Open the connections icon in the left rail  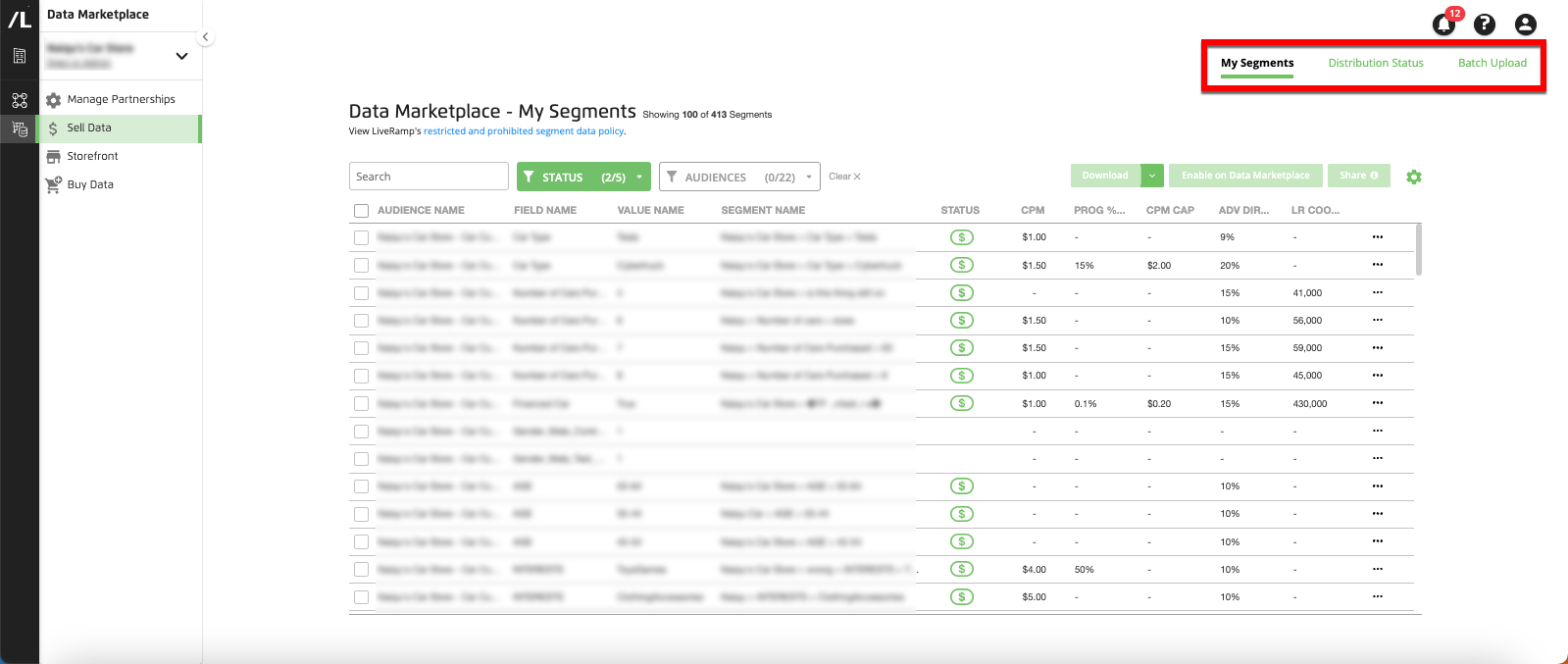click(20, 100)
